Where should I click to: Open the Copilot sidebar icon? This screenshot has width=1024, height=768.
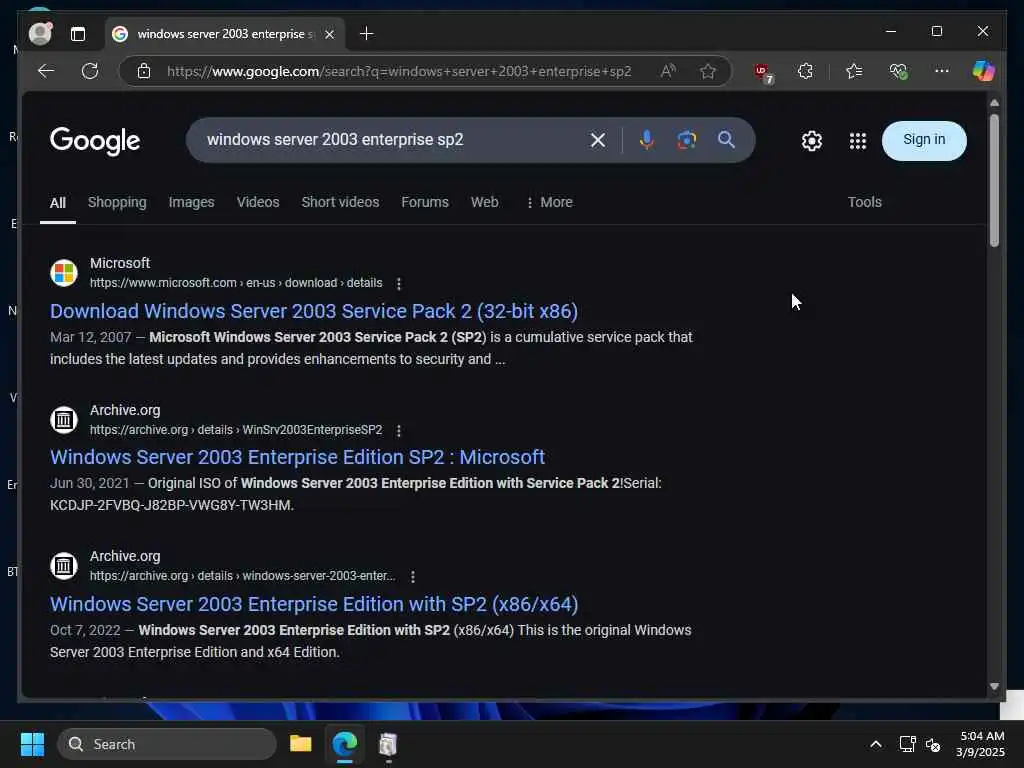[983, 71]
